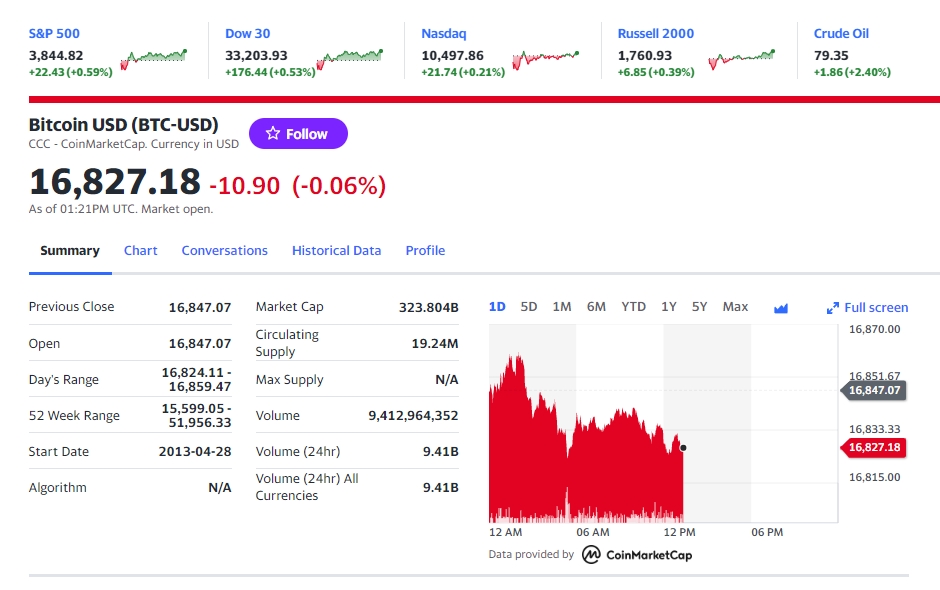Click the Circulating Supply value 19.24M

(435, 344)
